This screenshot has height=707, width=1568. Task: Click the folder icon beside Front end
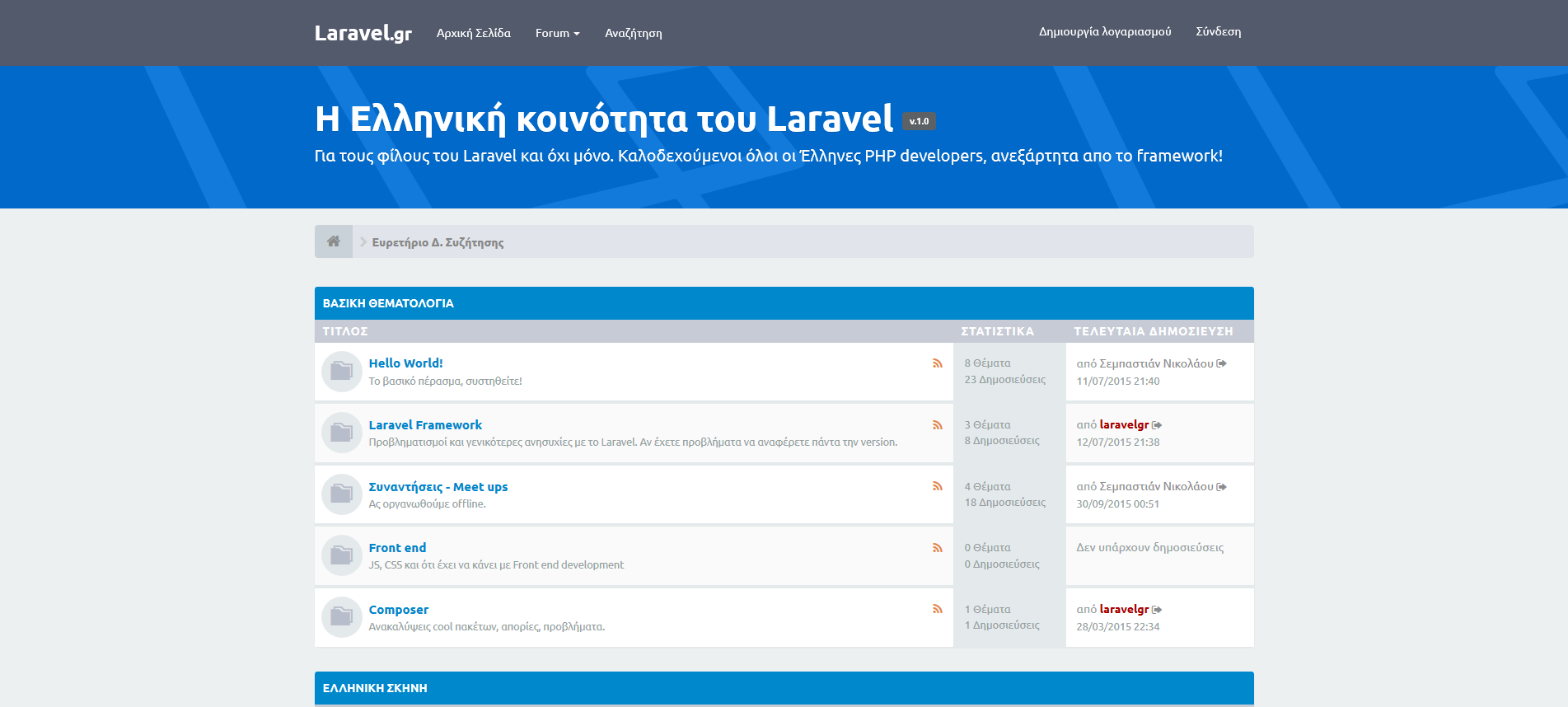click(x=342, y=555)
